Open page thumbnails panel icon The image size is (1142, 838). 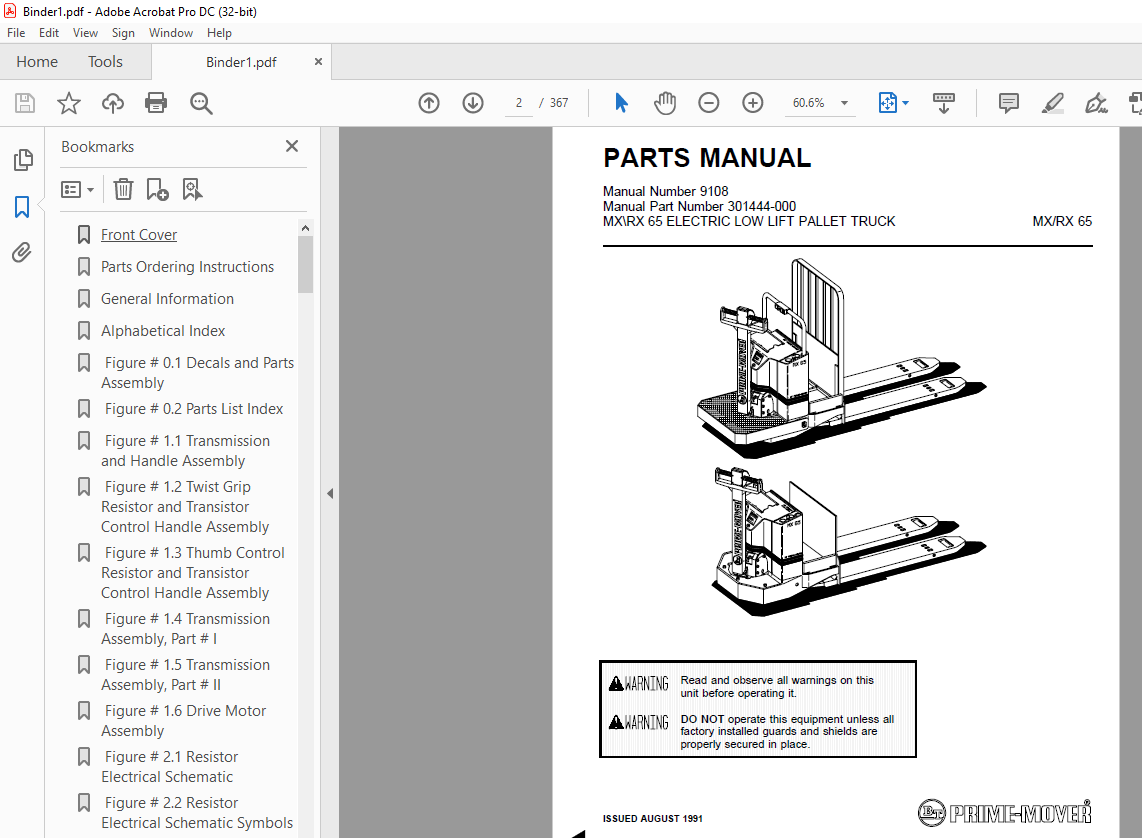click(x=23, y=159)
